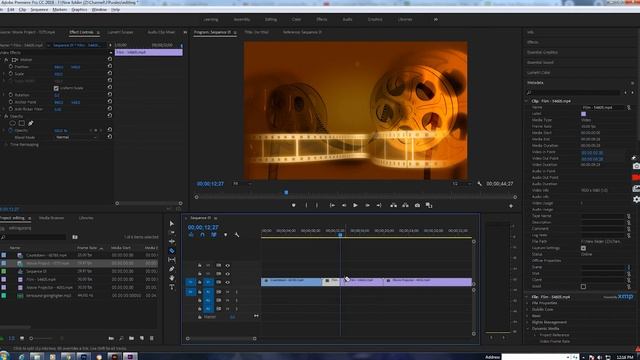Open Program monitor zoom level dropdown
This screenshot has height=360, width=640.
(x=242, y=184)
